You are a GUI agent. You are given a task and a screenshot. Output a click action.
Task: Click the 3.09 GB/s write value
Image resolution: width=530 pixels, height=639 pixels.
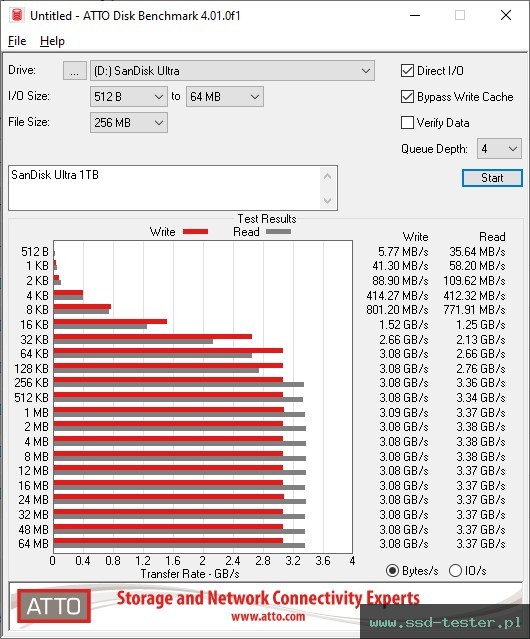point(404,412)
